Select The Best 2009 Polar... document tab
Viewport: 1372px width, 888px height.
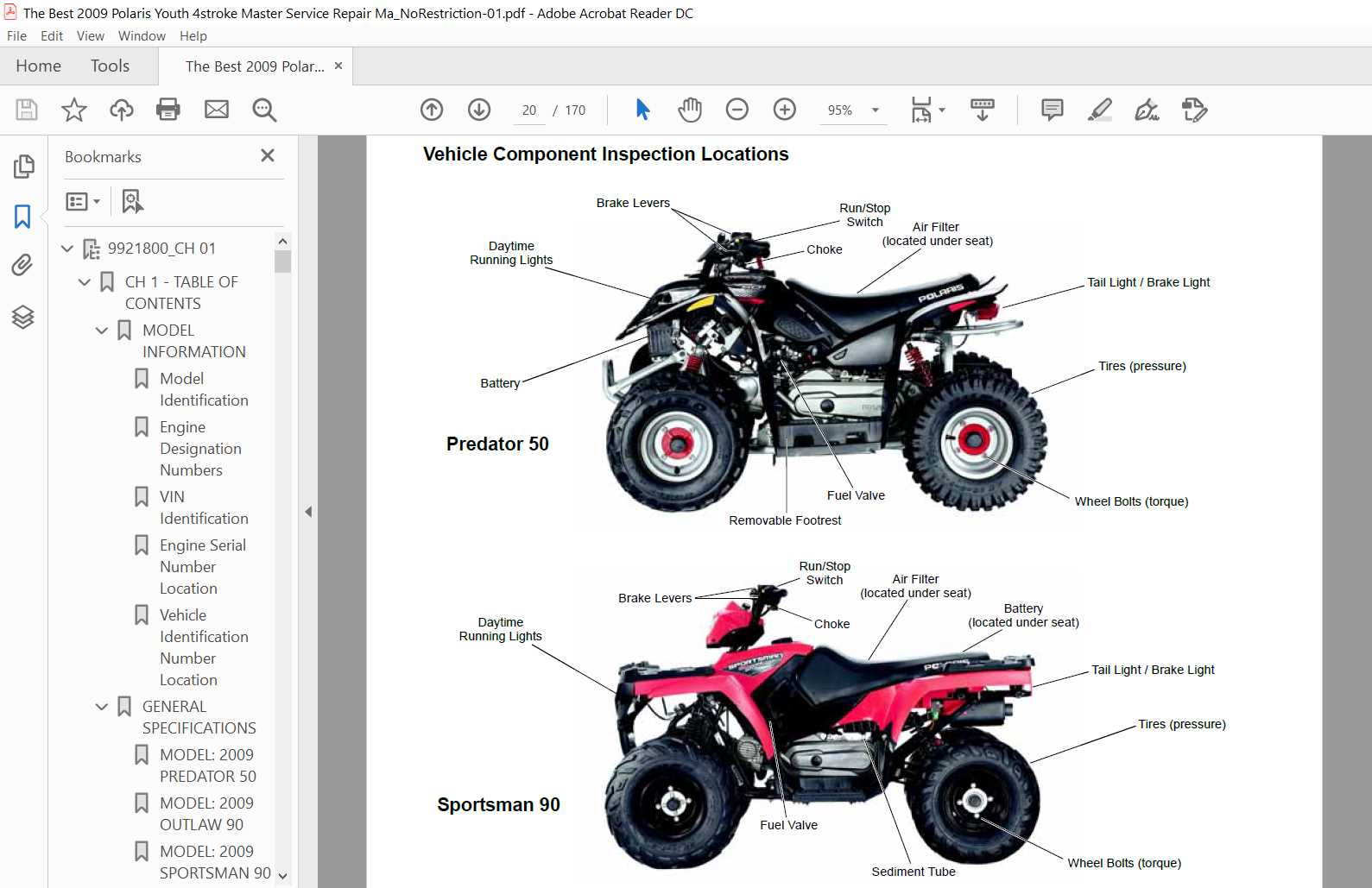click(255, 66)
